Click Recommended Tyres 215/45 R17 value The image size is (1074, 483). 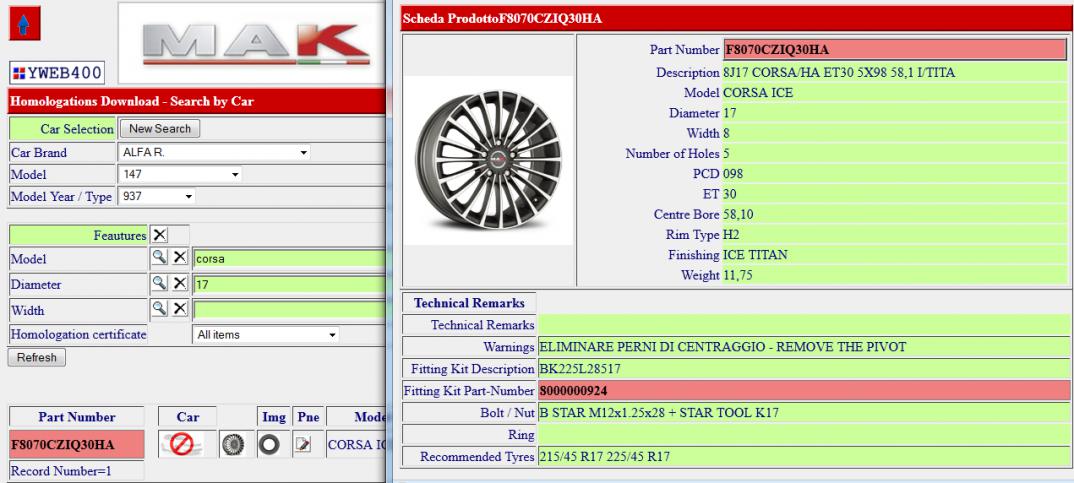tap(605, 457)
